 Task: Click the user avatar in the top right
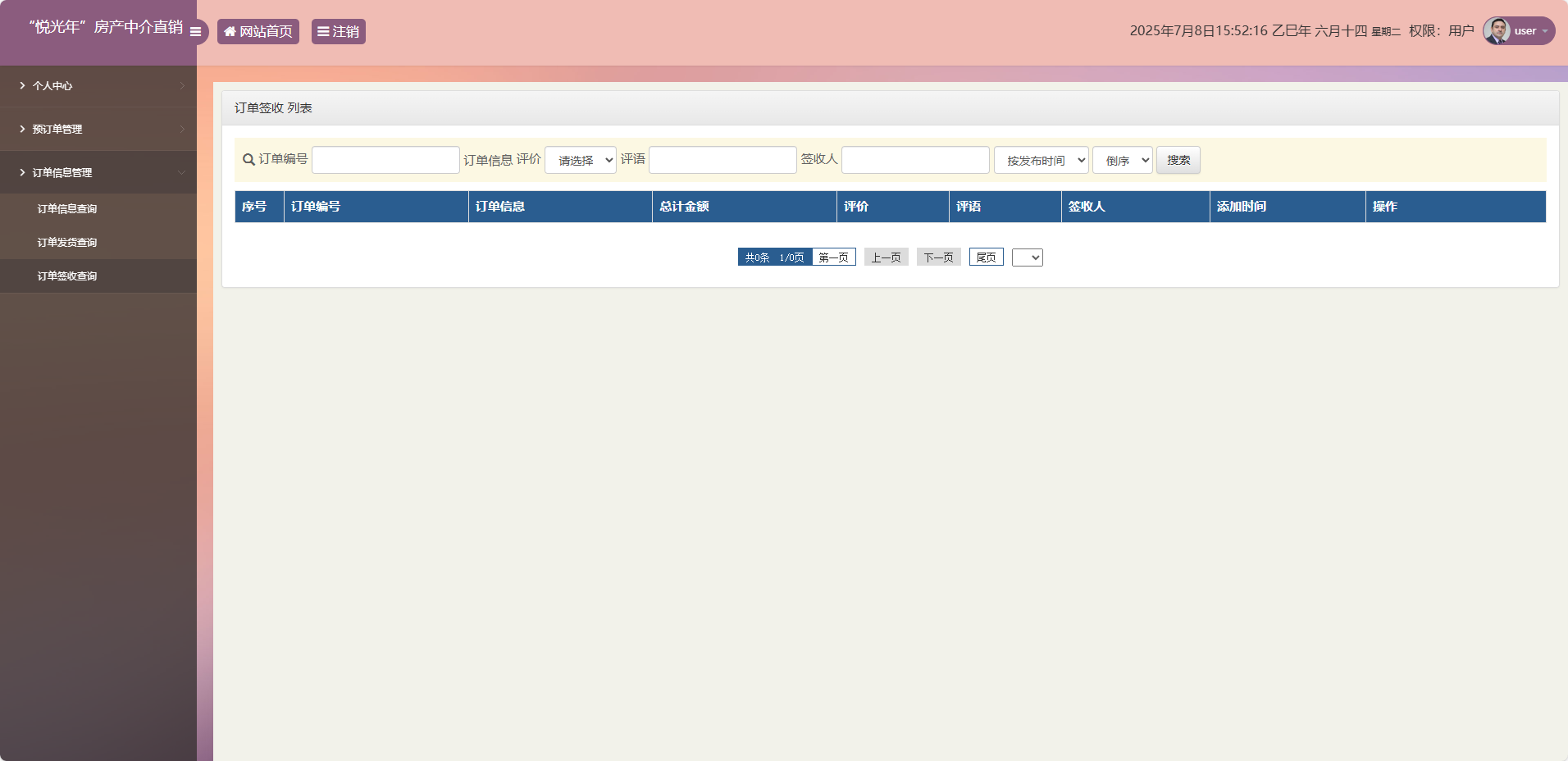coord(1498,30)
